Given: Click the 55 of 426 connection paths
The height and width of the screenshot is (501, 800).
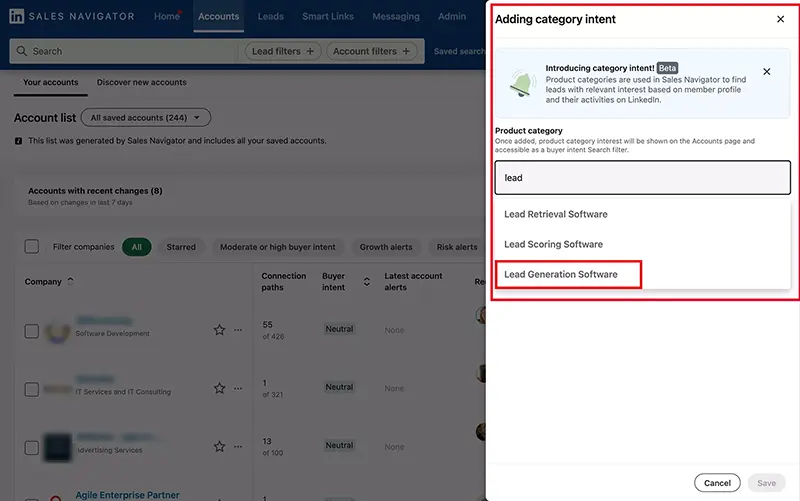Looking at the screenshot, I should (273, 330).
